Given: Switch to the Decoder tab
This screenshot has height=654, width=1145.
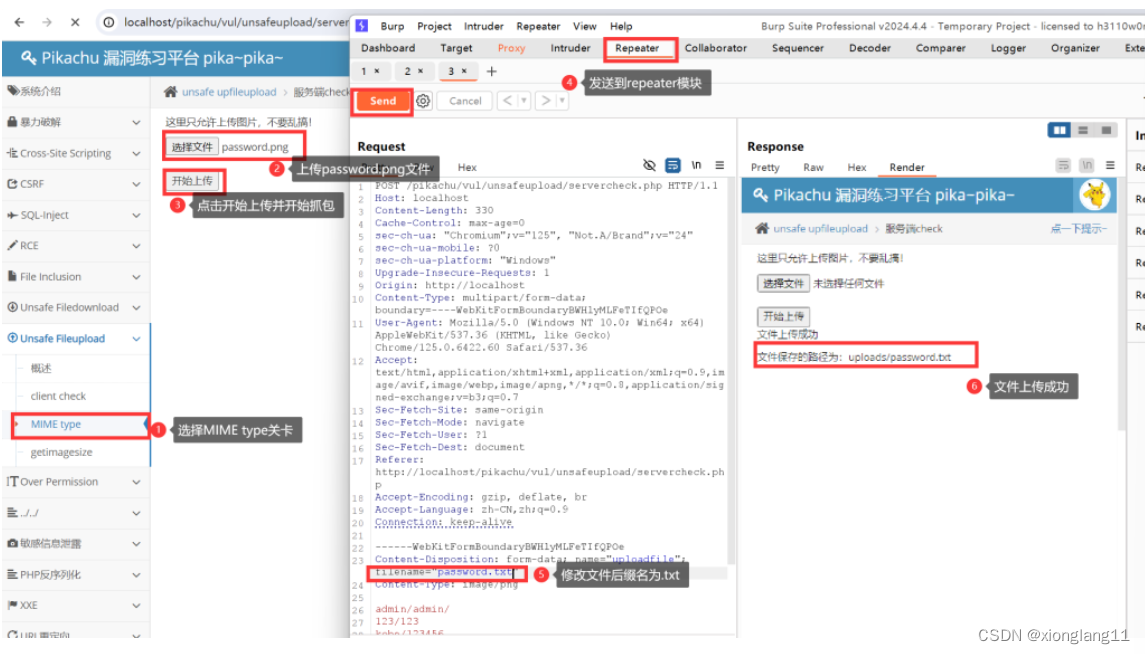Looking at the screenshot, I should point(870,47).
